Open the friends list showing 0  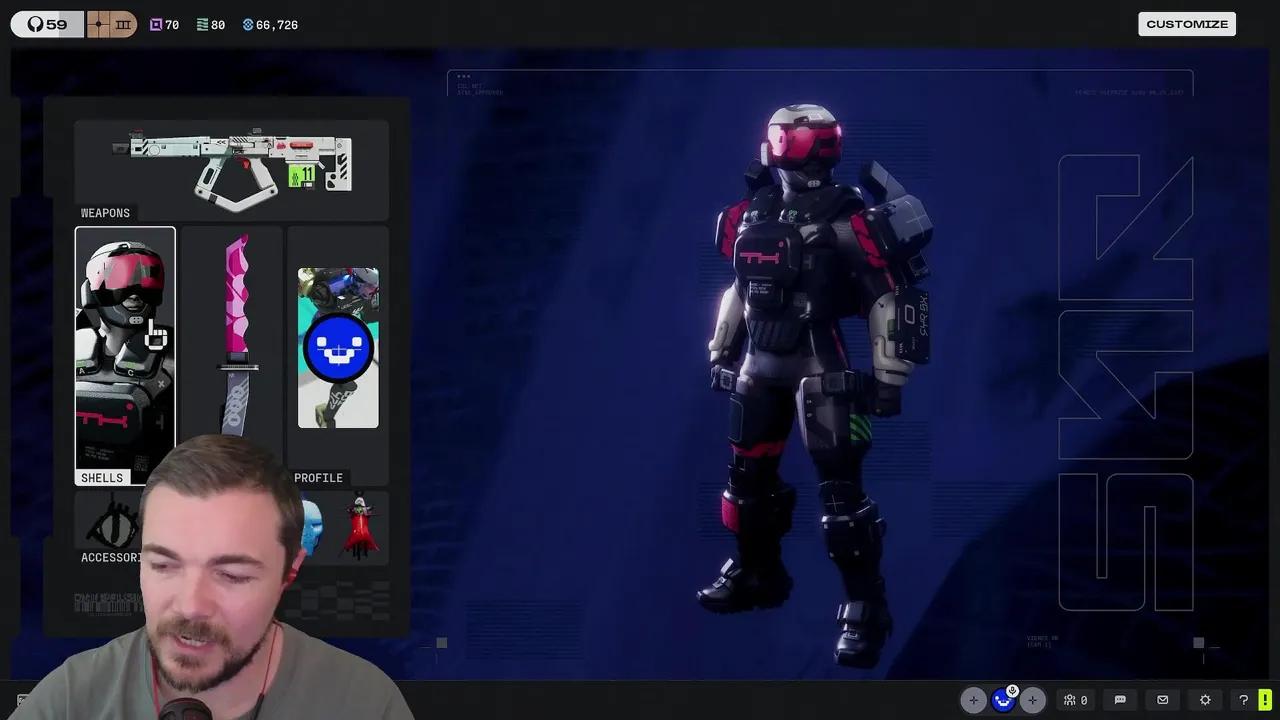click(x=1075, y=700)
